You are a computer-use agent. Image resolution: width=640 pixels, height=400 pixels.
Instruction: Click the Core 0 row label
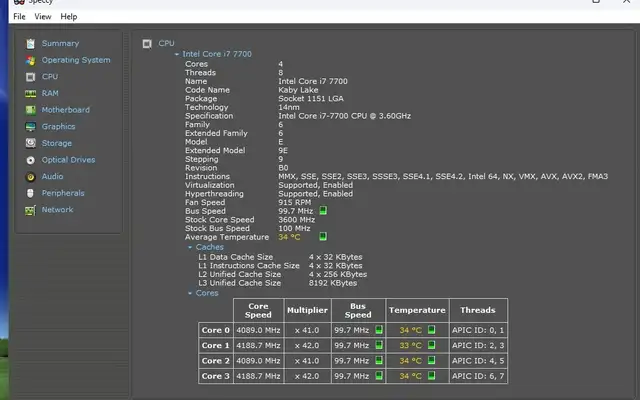(x=216, y=330)
